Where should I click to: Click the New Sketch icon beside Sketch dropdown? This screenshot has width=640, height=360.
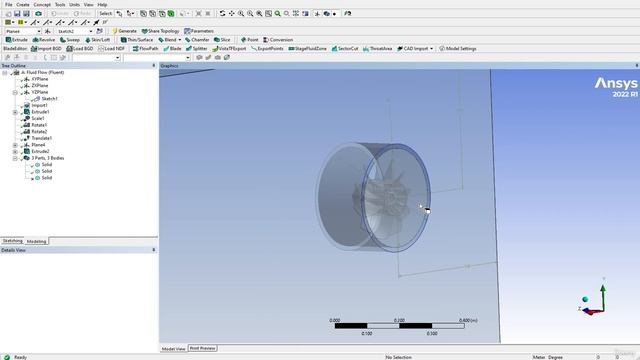(x=100, y=31)
